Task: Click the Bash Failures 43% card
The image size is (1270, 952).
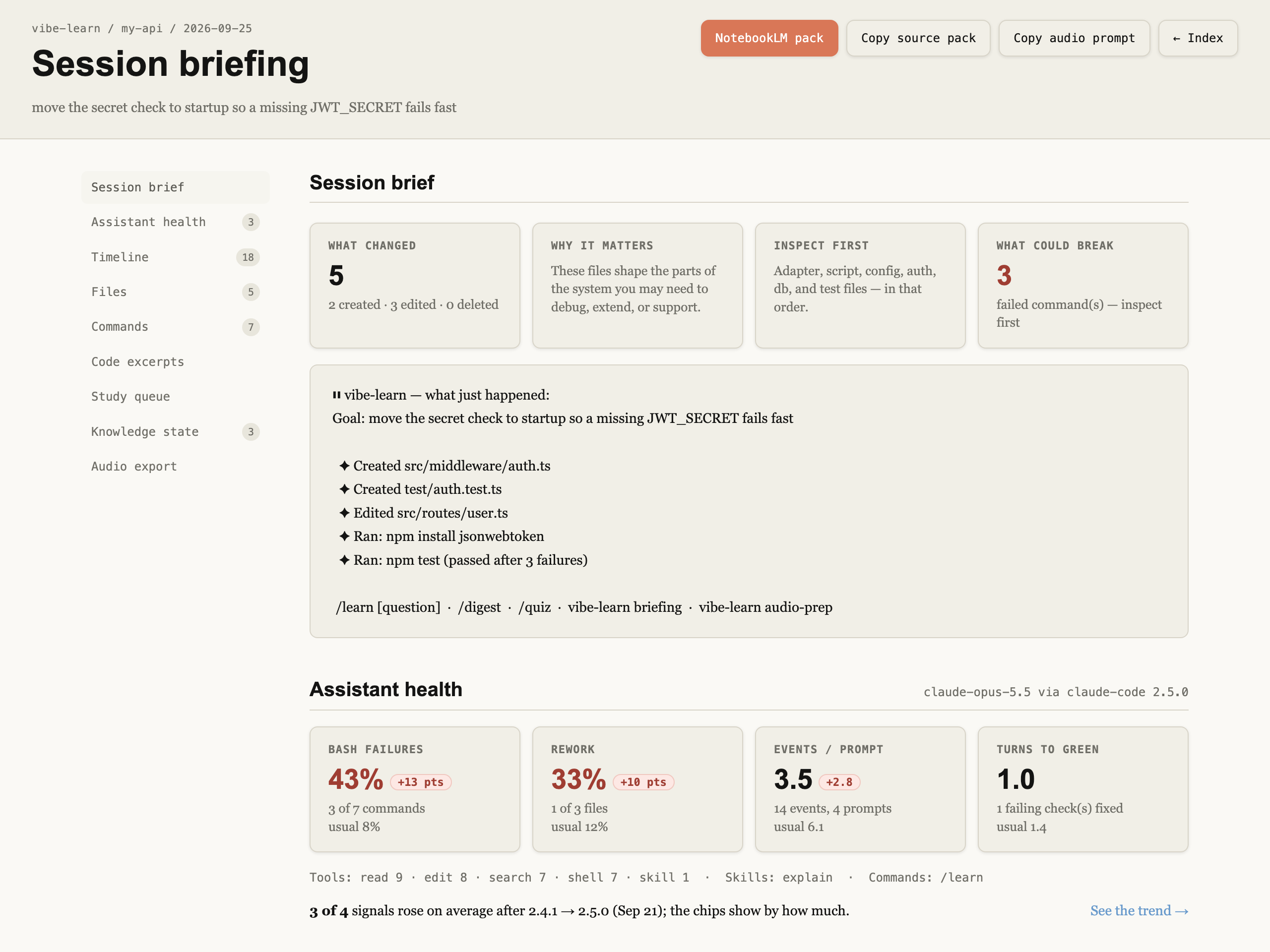Action: (415, 789)
